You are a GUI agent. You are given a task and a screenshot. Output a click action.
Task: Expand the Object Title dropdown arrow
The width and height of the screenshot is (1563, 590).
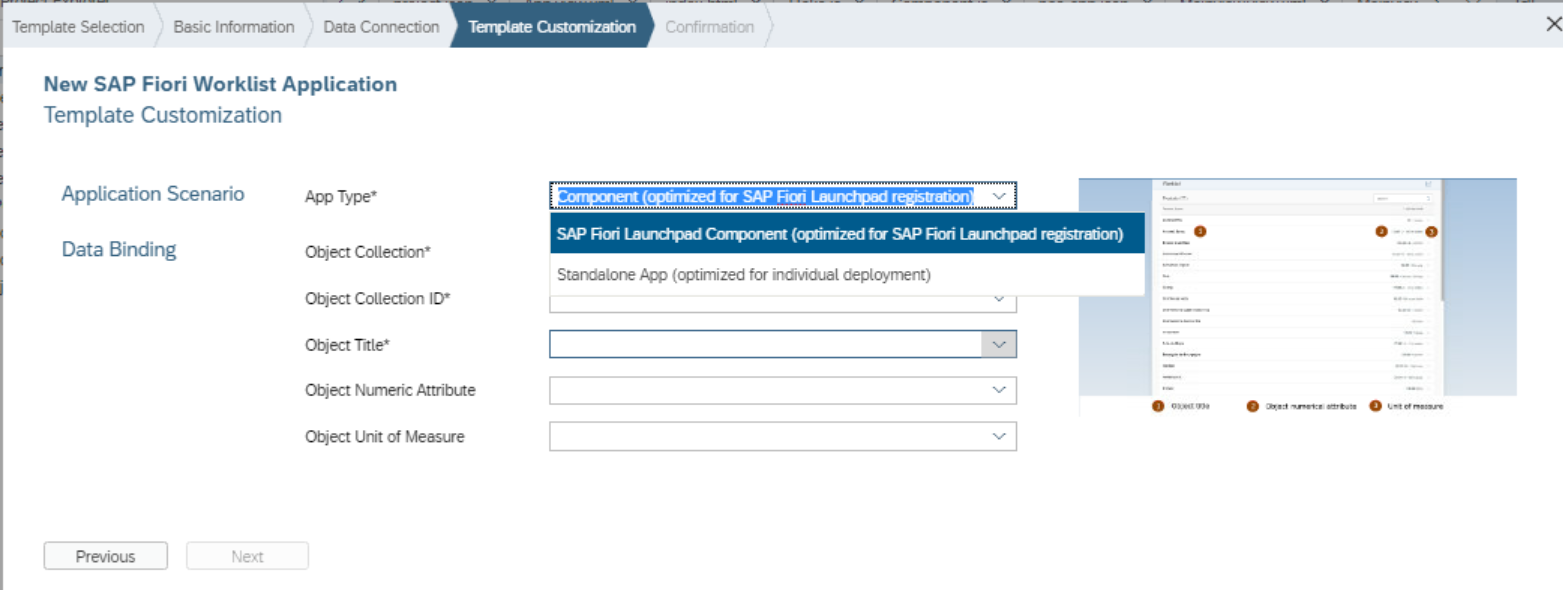point(998,344)
